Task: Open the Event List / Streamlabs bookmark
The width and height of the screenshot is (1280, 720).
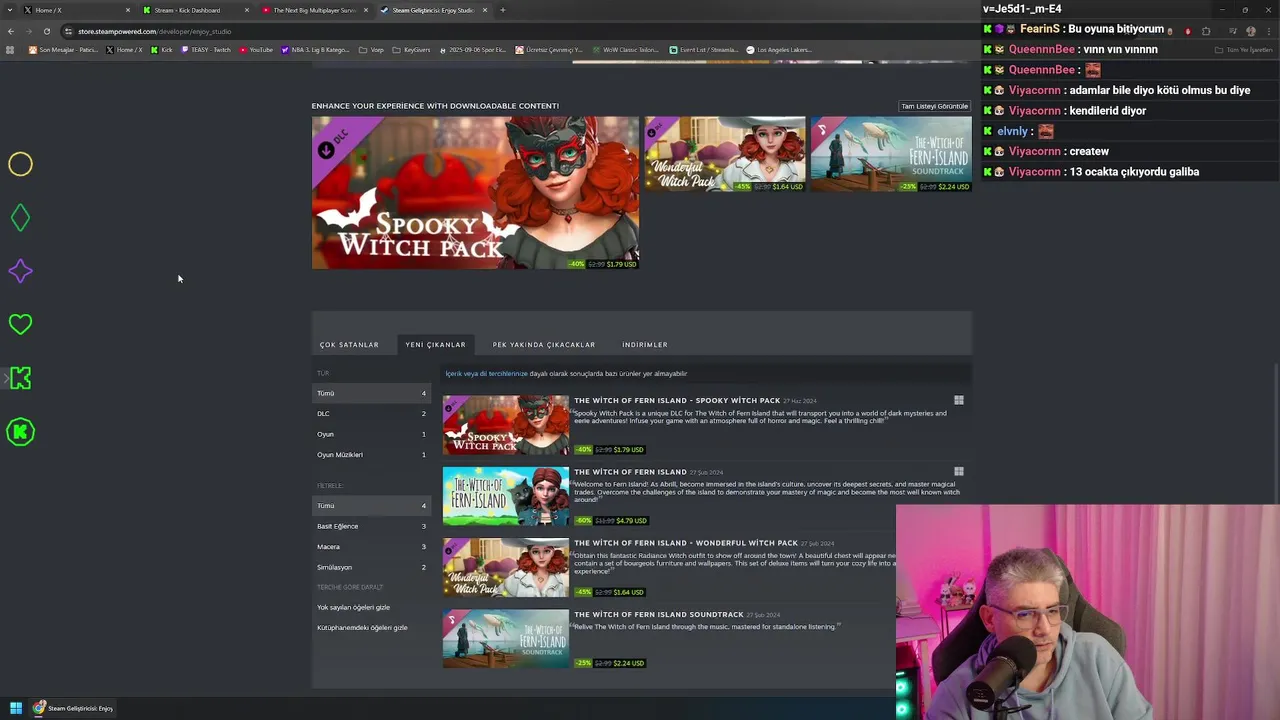Action: point(703,49)
